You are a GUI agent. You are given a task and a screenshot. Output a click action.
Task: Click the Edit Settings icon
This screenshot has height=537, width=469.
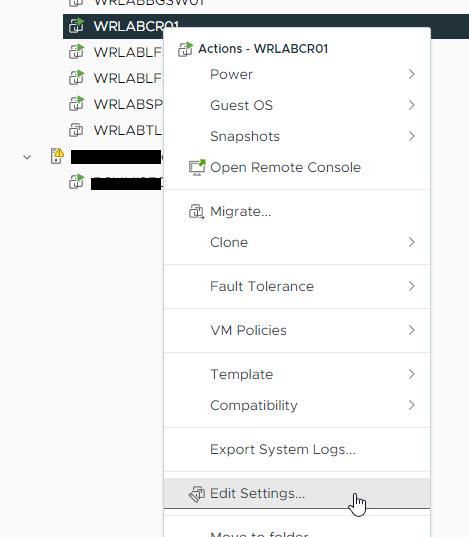coord(197,494)
